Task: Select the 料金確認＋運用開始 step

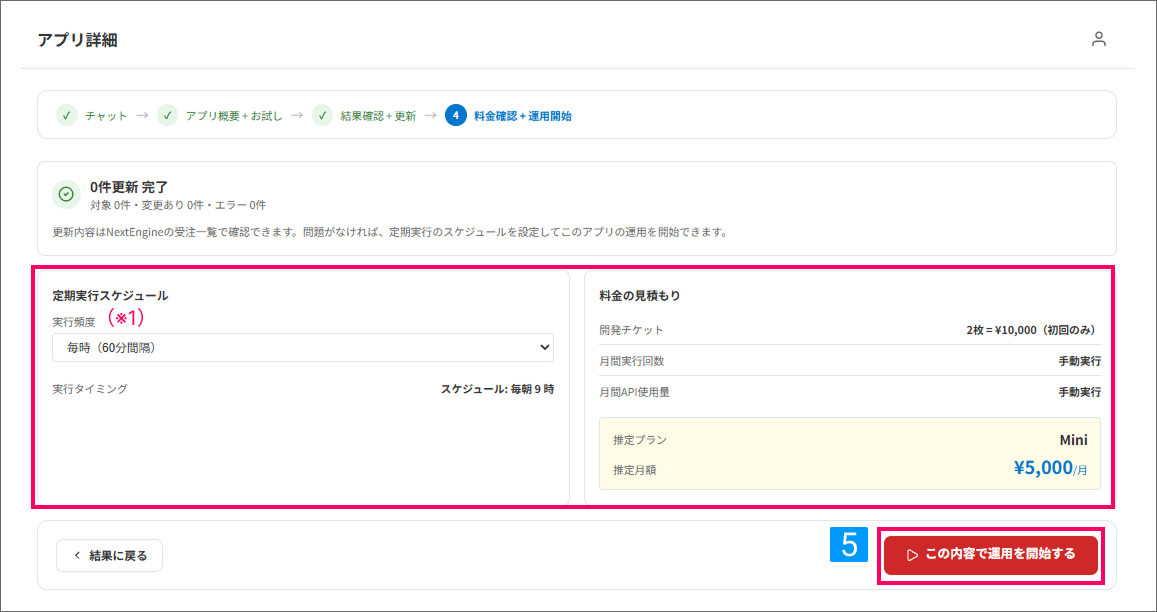Action: pos(522,116)
